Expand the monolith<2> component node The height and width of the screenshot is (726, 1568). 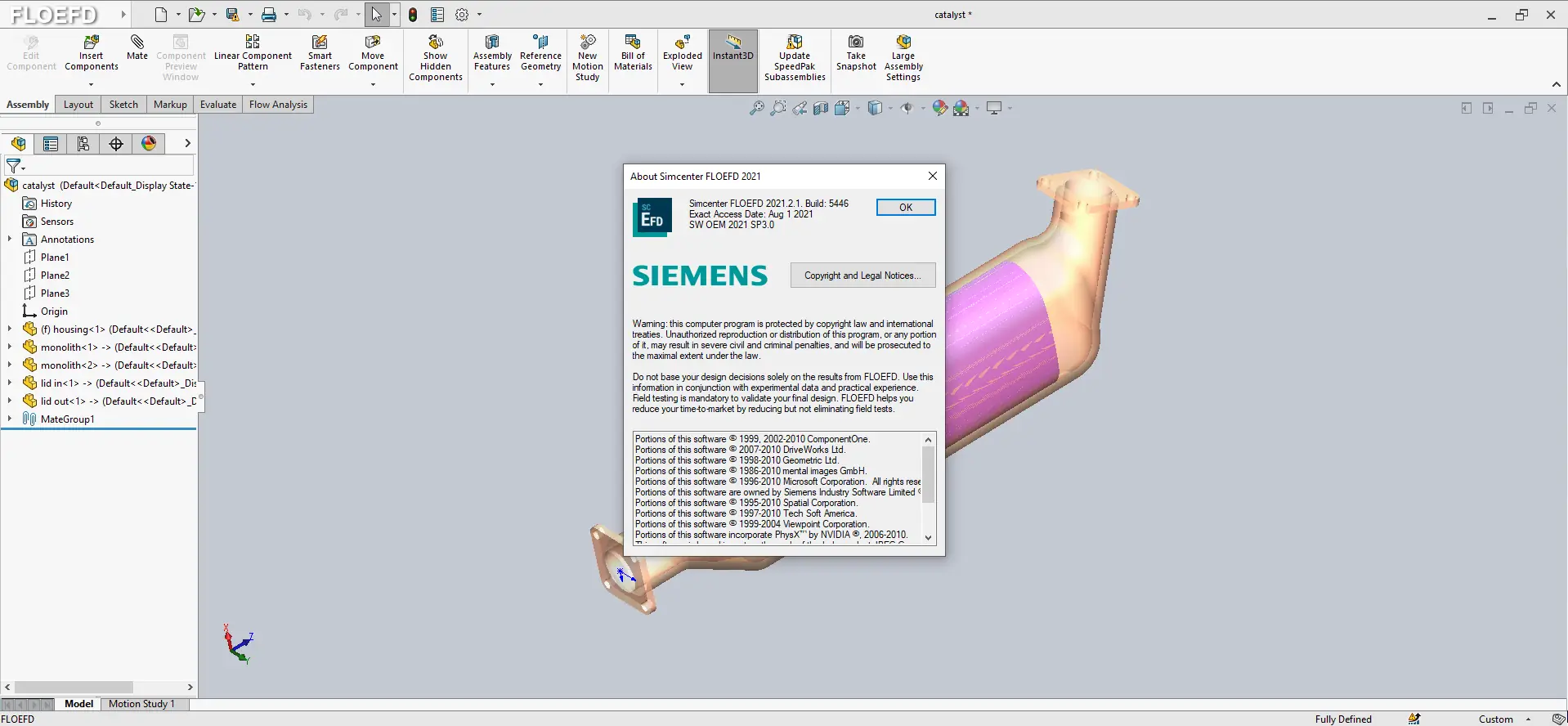[x=10, y=365]
